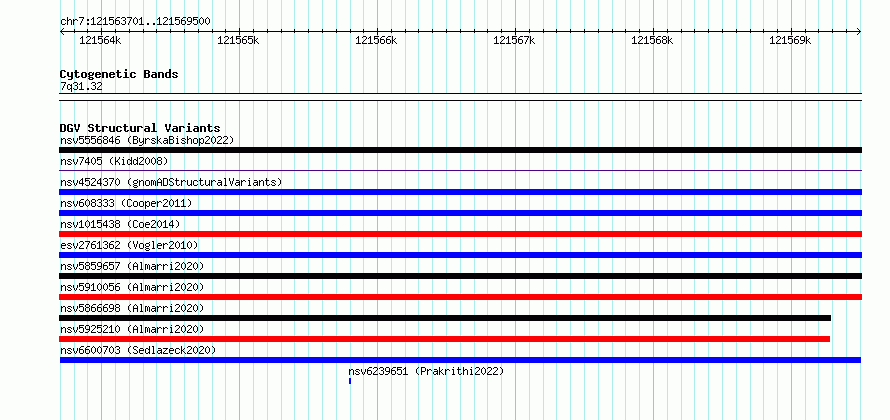Select the blue bar under nsv608333
890x420 pixels.
(x=460, y=213)
